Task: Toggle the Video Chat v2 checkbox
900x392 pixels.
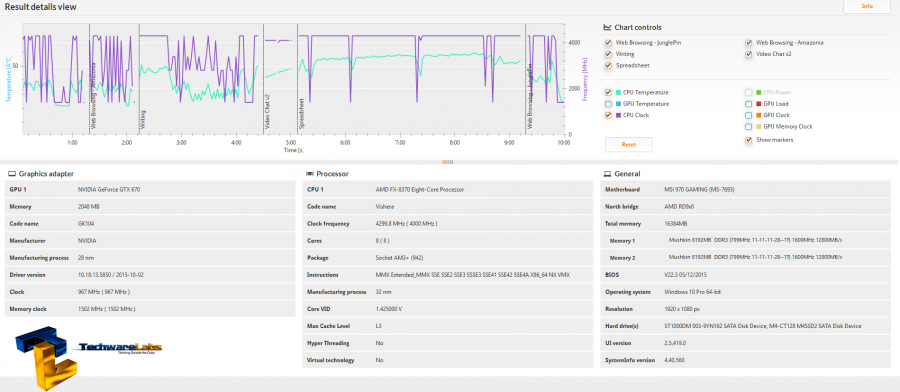Action: pos(748,54)
